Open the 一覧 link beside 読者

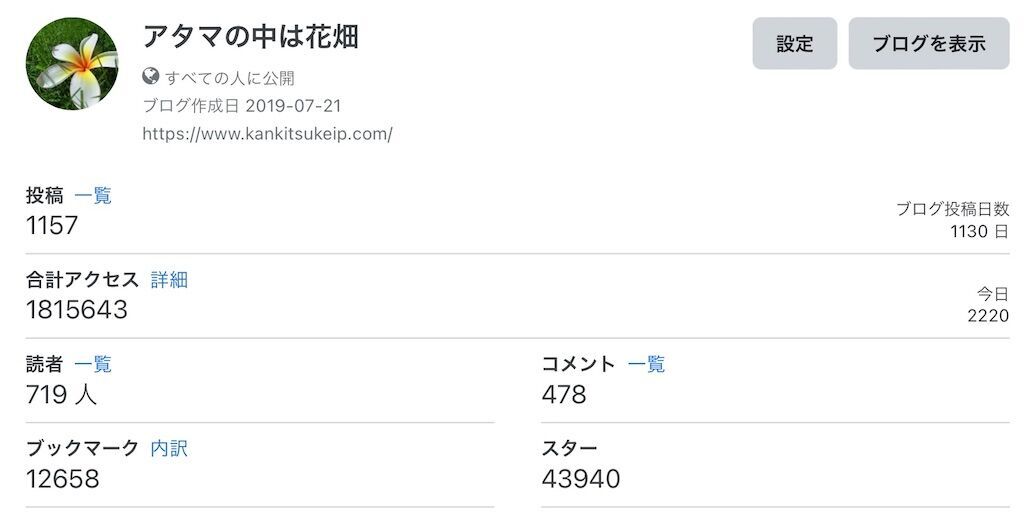[93, 364]
